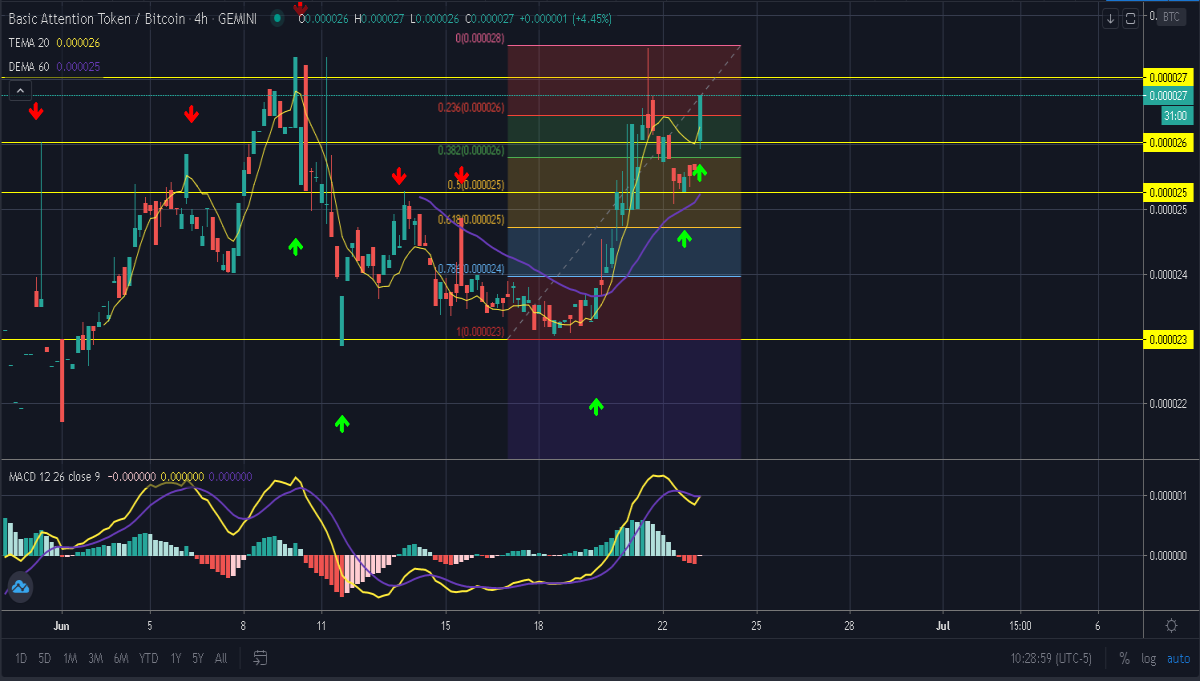The image size is (1200, 681).
Task: Click the 0.786(0.000024) Fibonacci level label
Action: 470,269
